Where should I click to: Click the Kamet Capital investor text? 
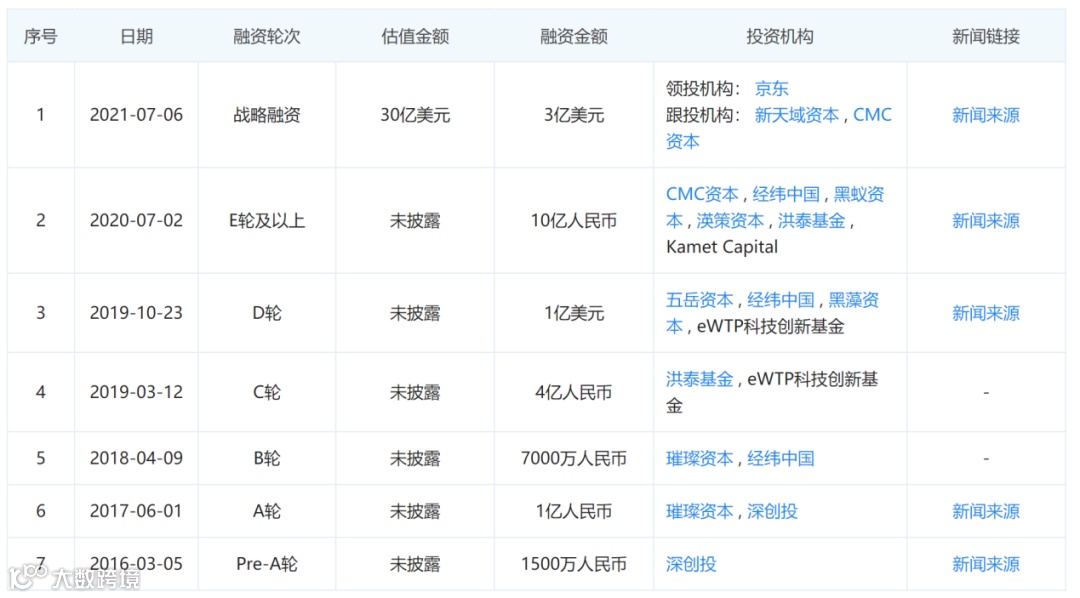coord(722,247)
